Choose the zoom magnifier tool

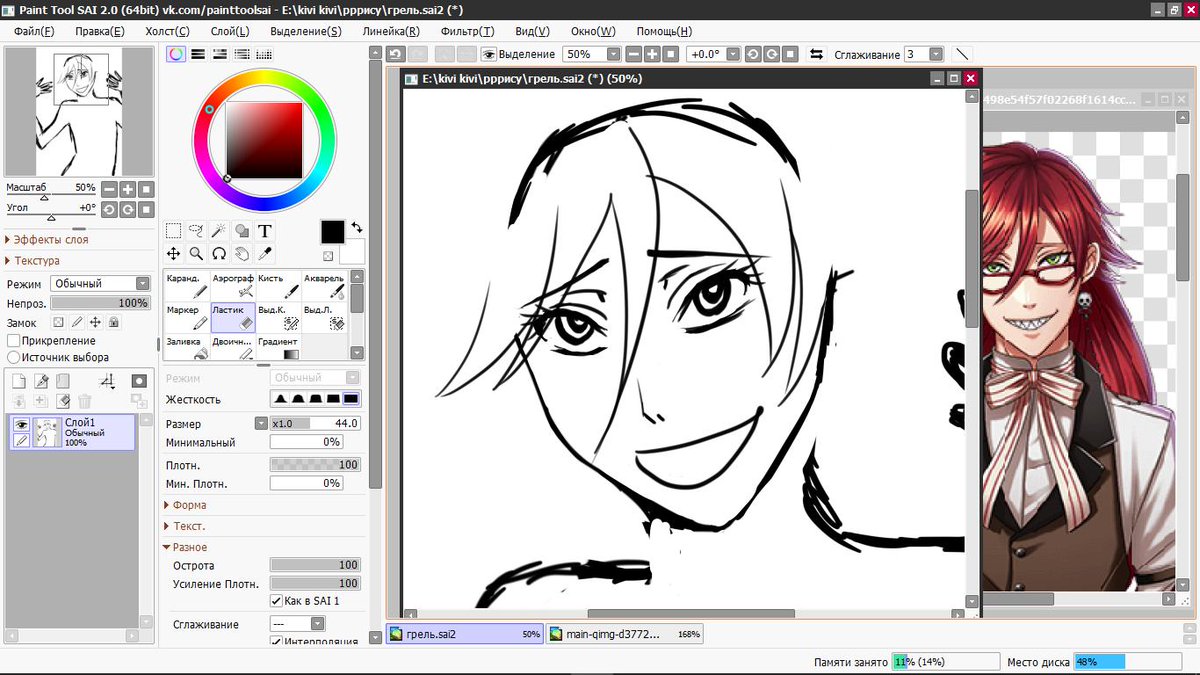[197, 254]
